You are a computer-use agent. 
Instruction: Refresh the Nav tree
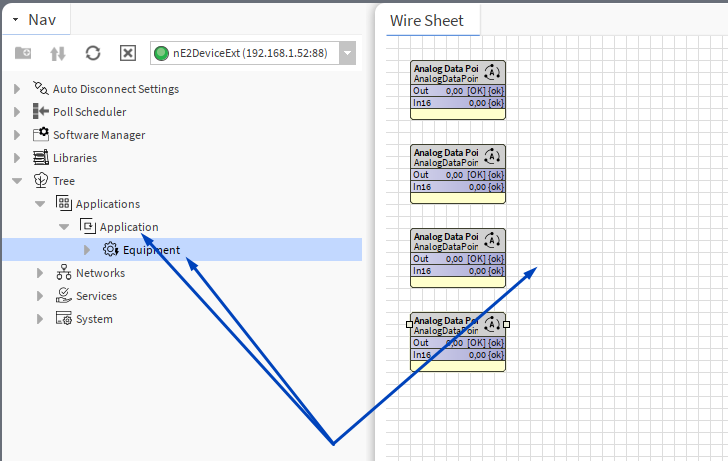pyautogui.click(x=93, y=54)
